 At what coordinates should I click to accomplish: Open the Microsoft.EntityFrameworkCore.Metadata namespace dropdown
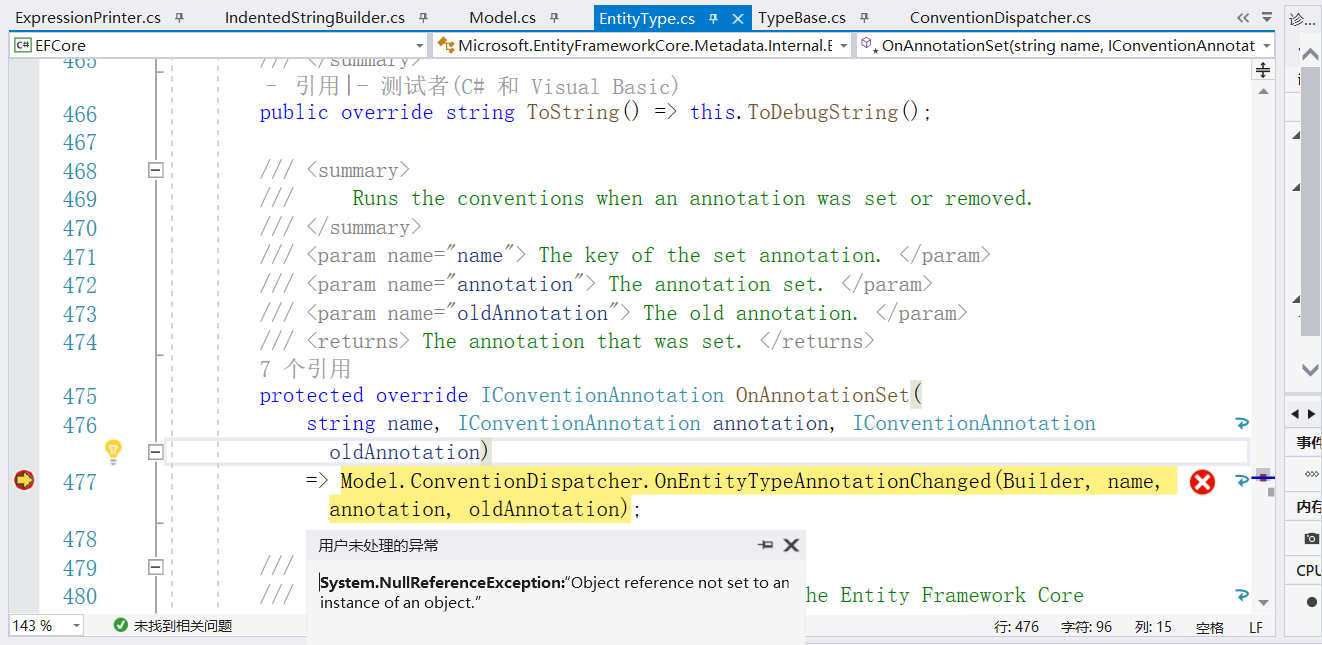(843, 45)
